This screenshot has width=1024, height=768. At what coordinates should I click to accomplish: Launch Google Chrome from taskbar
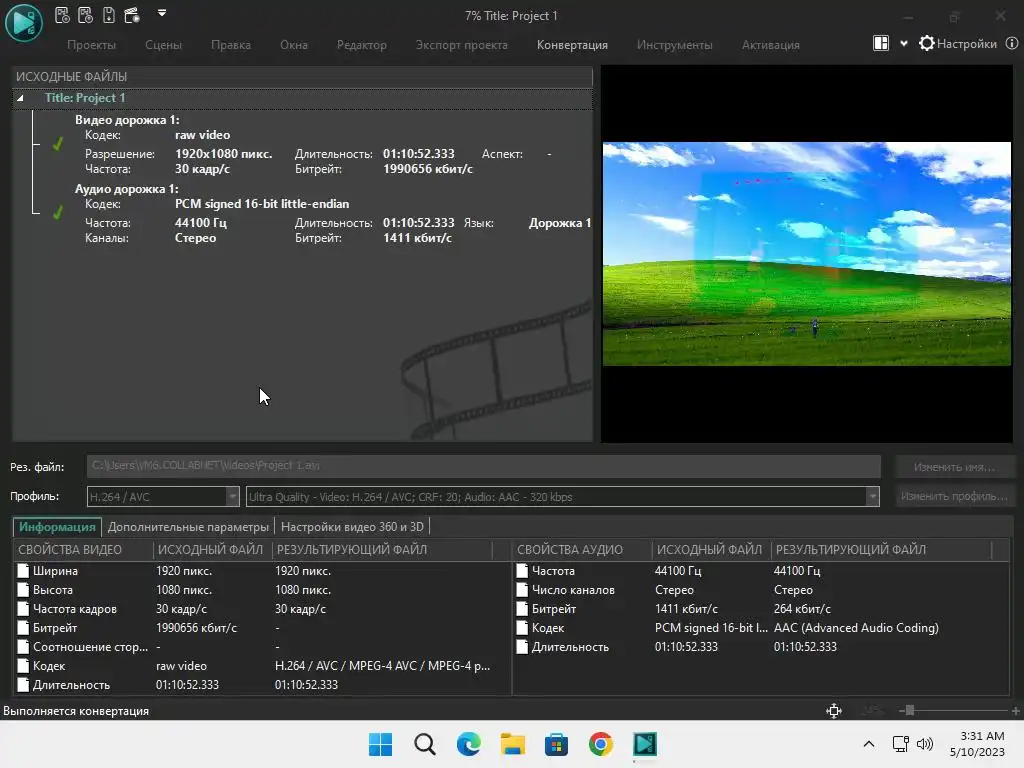tap(601, 744)
